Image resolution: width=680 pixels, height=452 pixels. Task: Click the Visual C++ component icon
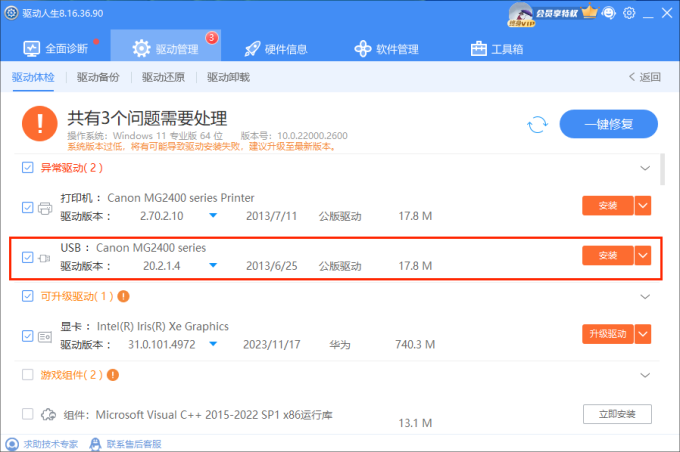(x=48, y=415)
